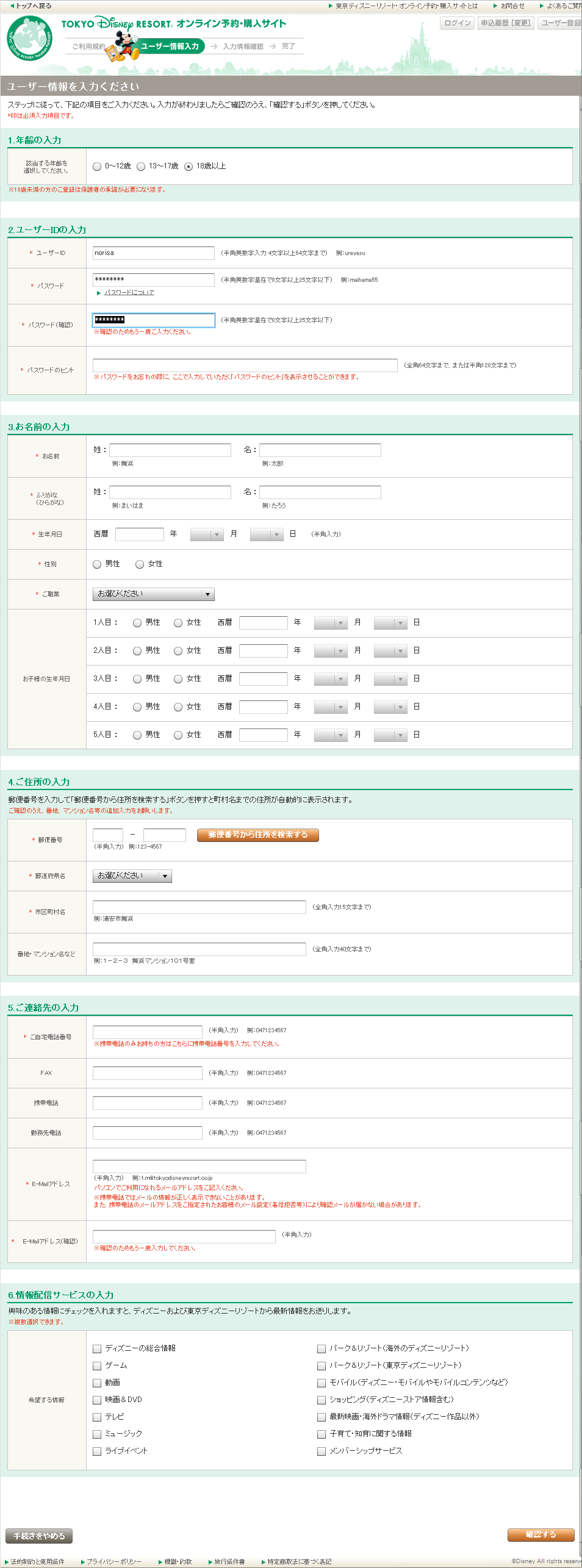Check the ディズニーの総合情報 checkbox
Screen dimensions: 582x1568
[x=97, y=1348]
